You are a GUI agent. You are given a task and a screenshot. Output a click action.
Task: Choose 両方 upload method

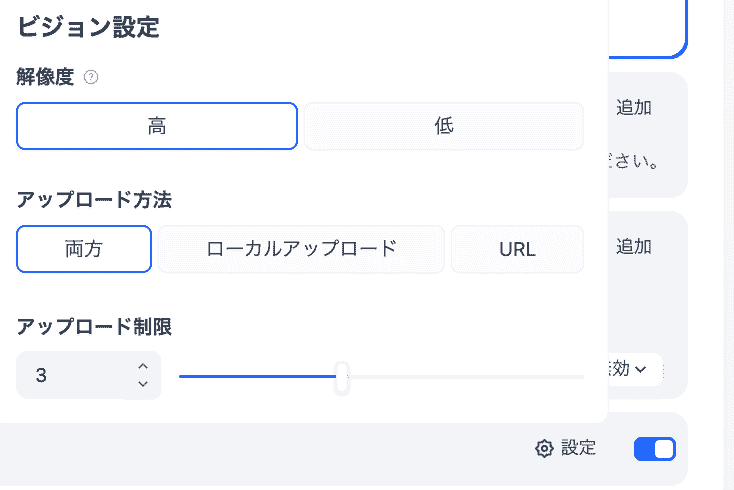(84, 249)
